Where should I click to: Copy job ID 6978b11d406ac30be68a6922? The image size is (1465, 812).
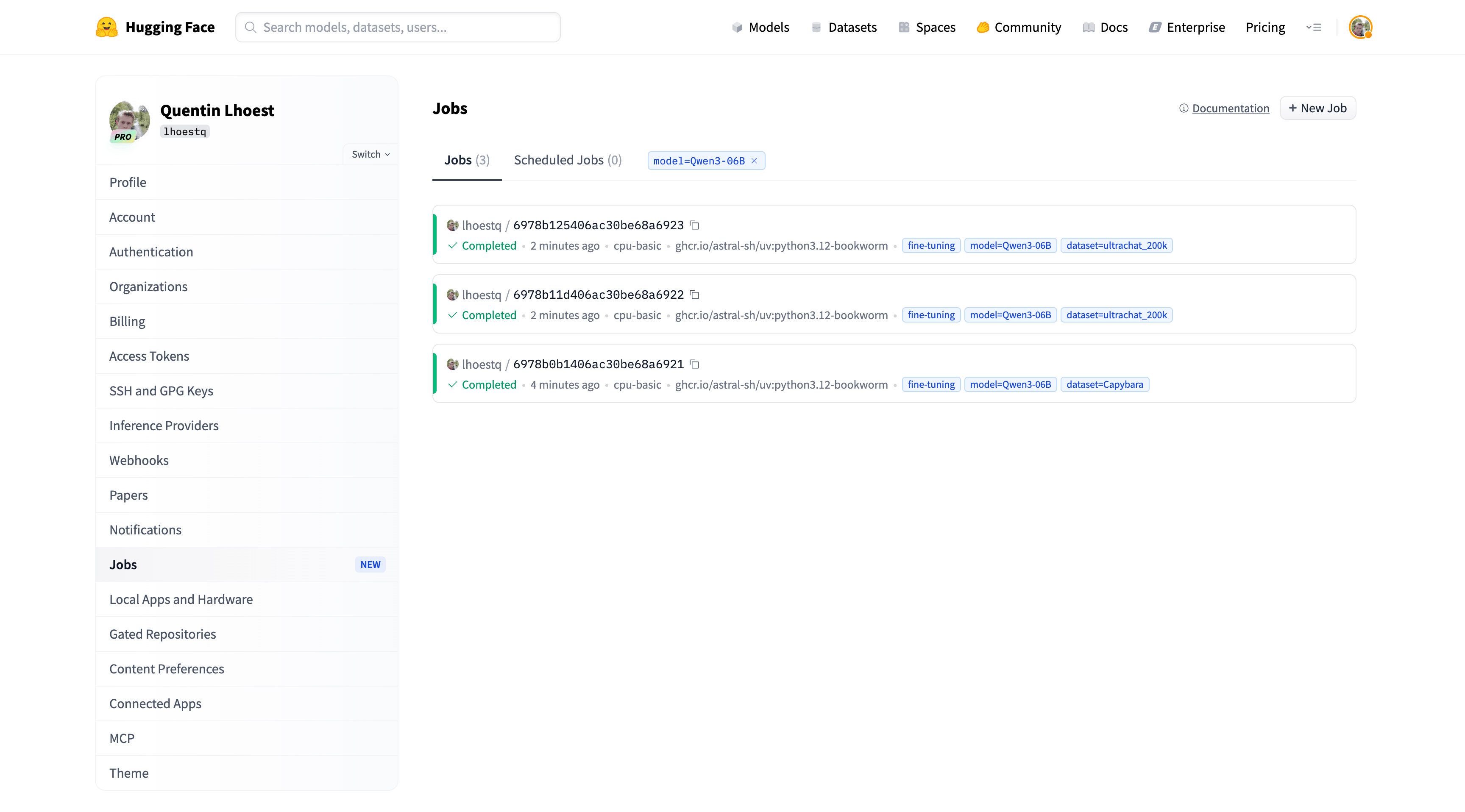pyautogui.click(x=694, y=295)
